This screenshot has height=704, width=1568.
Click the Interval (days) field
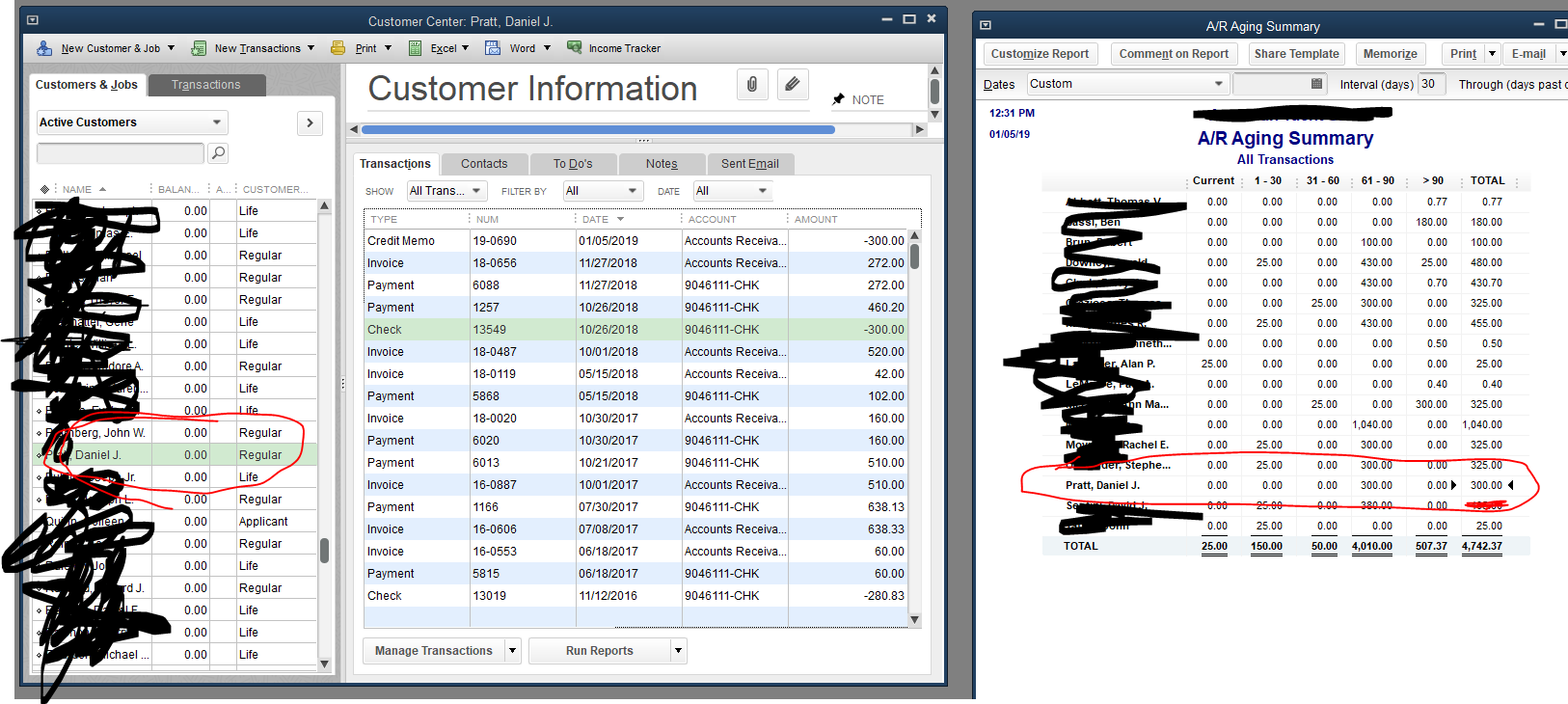(1432, 84)
